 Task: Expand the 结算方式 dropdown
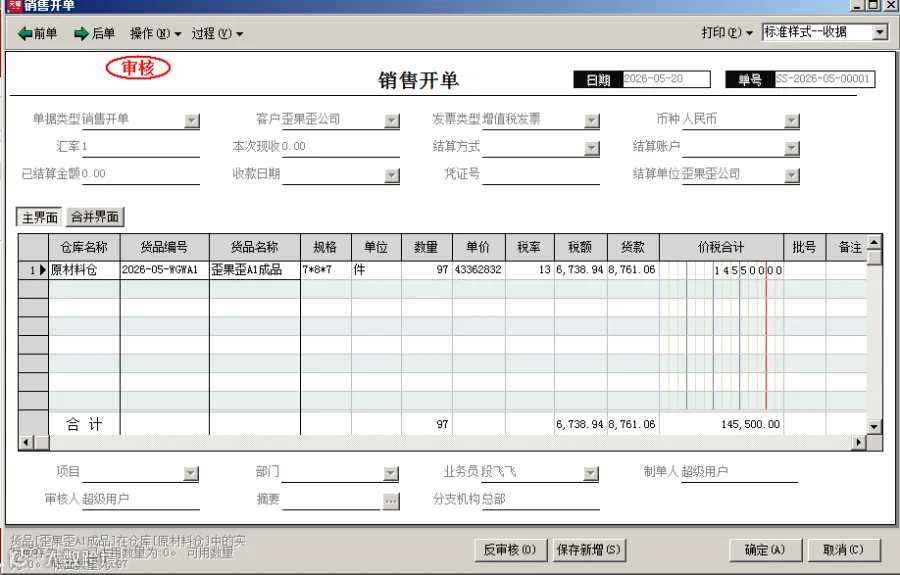pyautogui.click(x=592, y=148)
